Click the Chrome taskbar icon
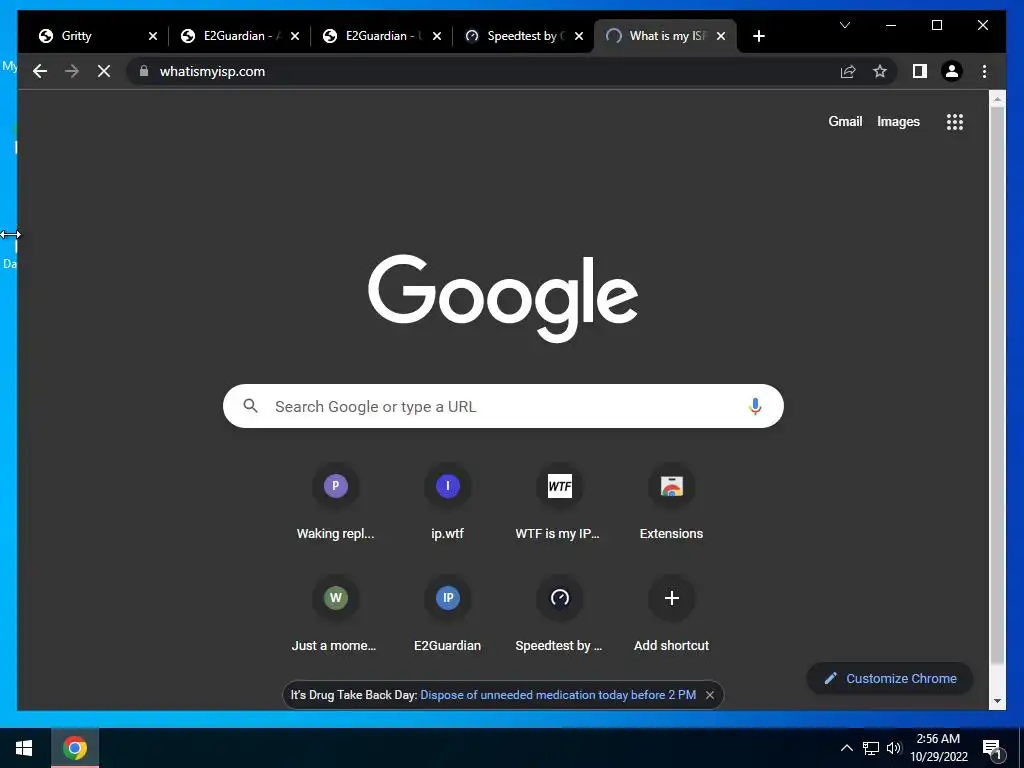This screenshot has height=768, width=1024. 74,748
